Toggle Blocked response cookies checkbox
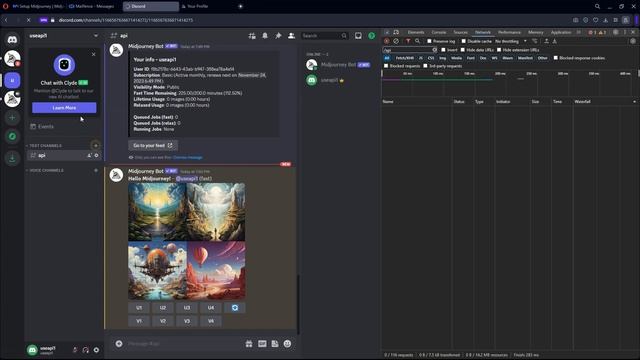Image resolution: width=640 pixels, height=360 pixels. [x=556, y=58]
